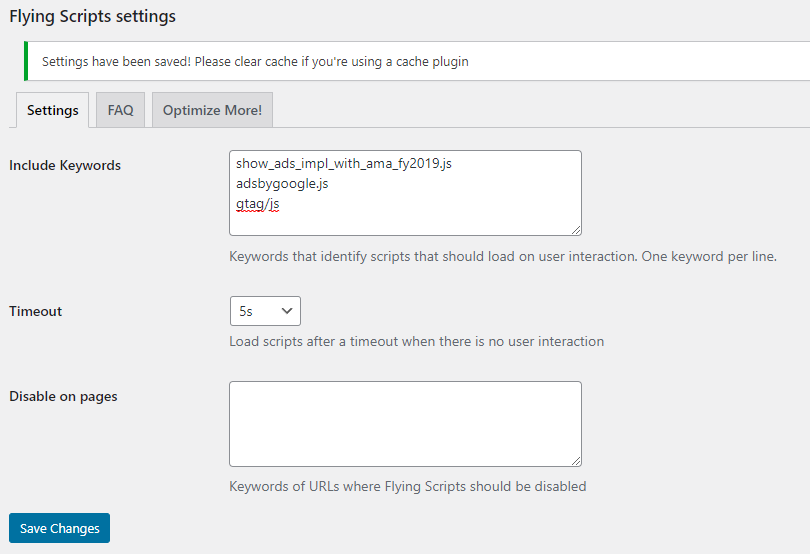This screenshot has height=554, width=810.
Task: Select the Settings tab
Action: tap(53, 110)
